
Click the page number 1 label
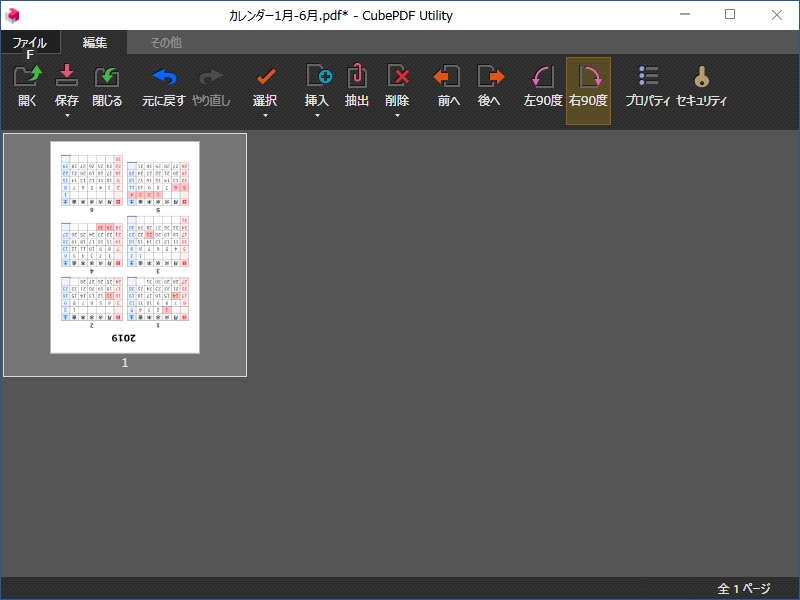click(125, 363)
